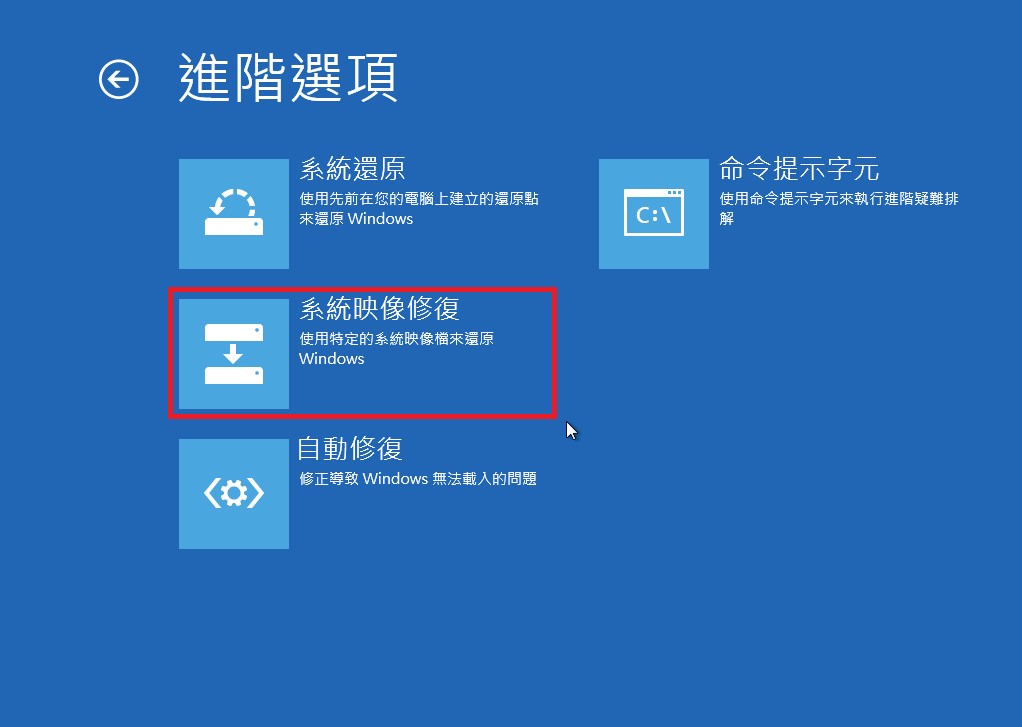This screenshot has width=1022, height=727.
Task: Click the description 使用先前在您的電腦上建立的還原點
Action: 419,199
